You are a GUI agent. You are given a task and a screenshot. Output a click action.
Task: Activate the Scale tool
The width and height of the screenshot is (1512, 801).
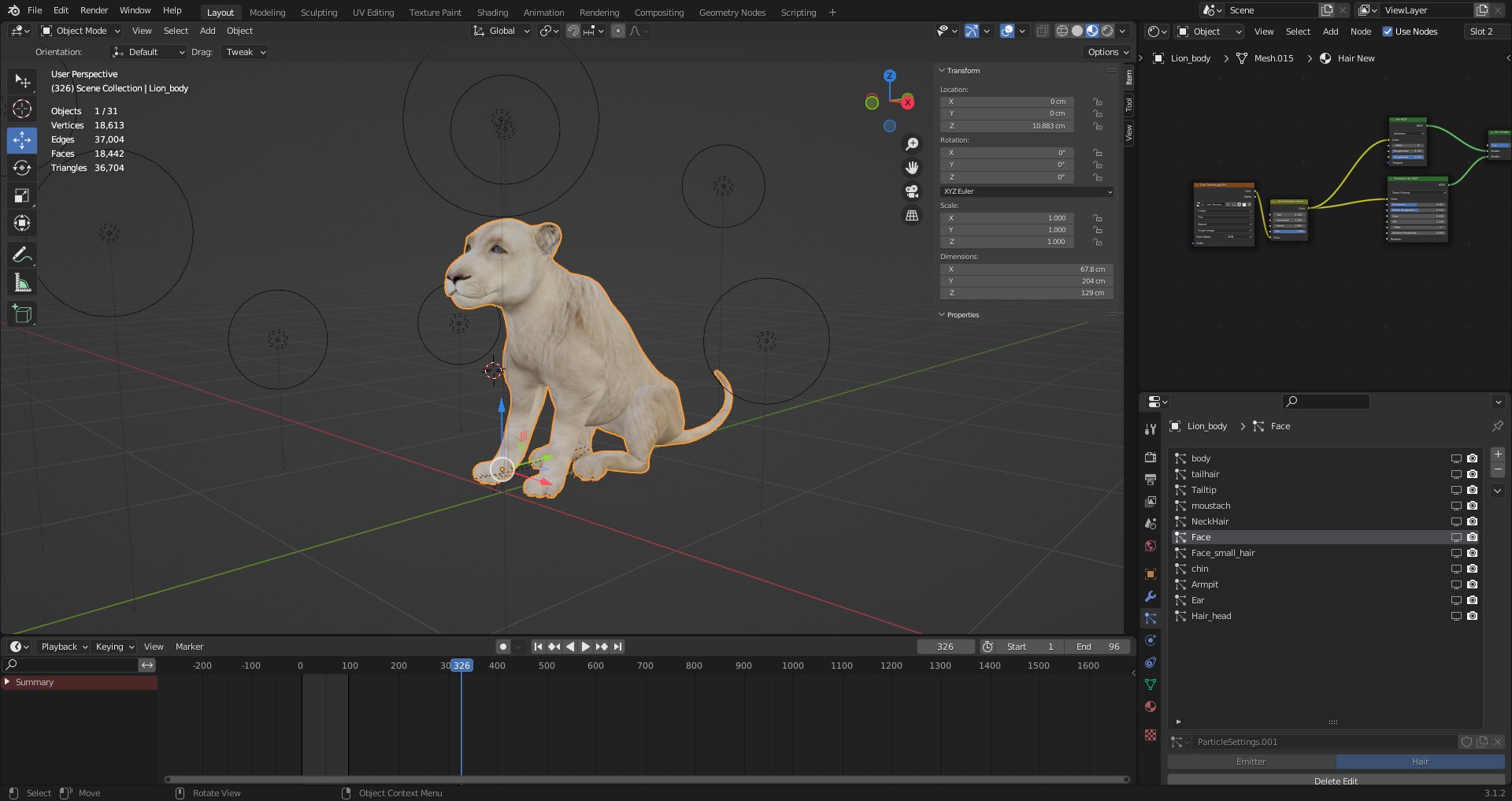click(x=22, y=195)
